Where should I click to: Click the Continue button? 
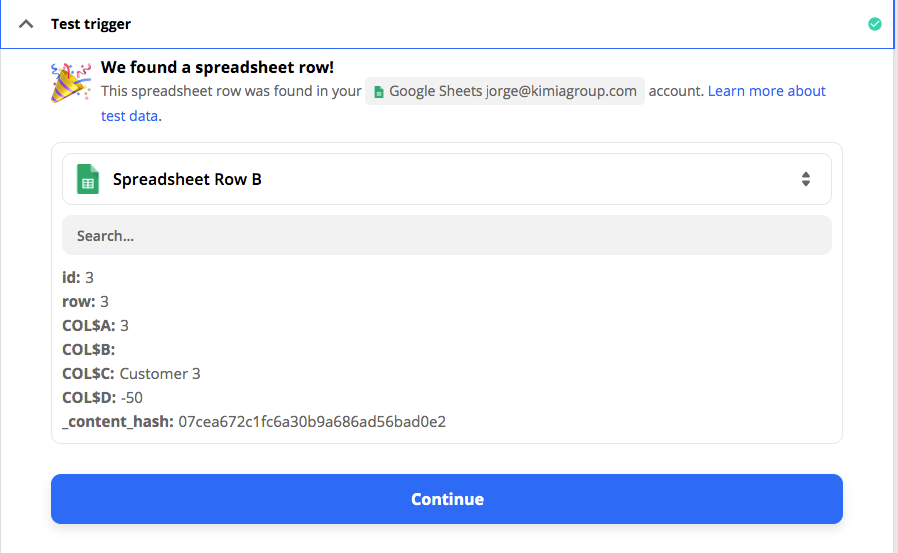(447, 499)
